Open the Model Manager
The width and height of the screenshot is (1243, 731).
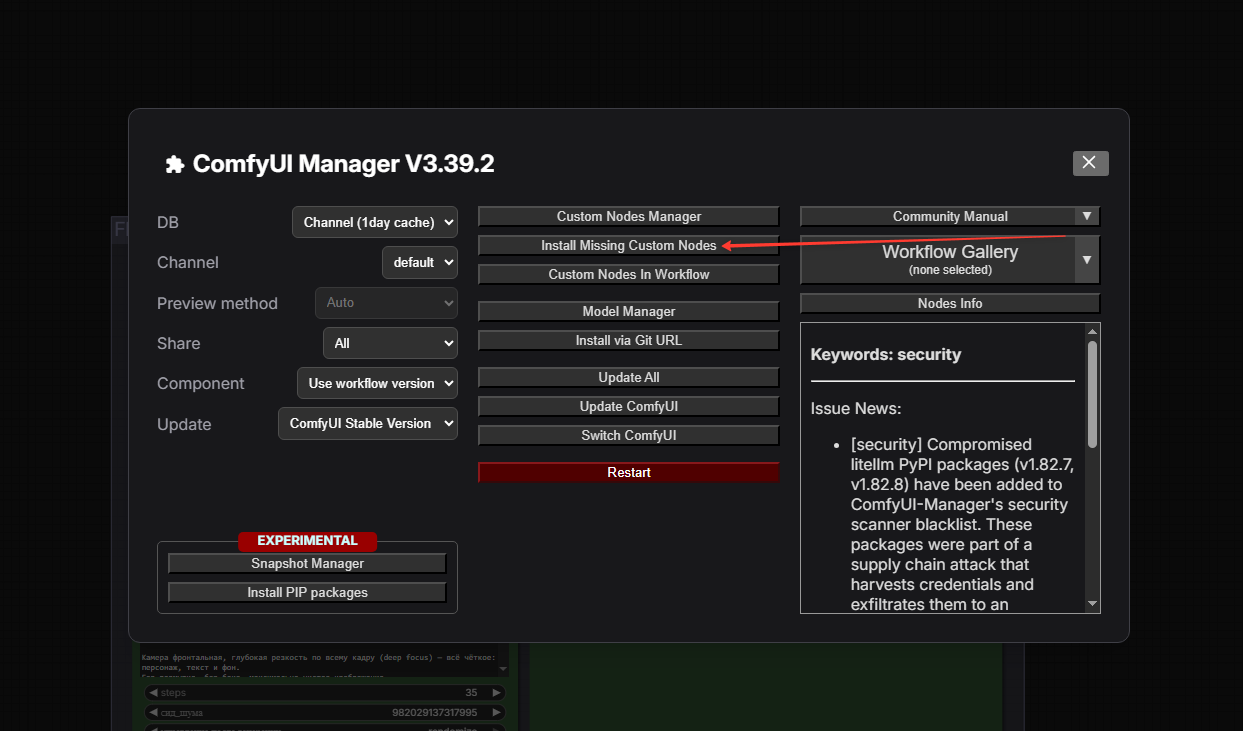coord(628,312)
